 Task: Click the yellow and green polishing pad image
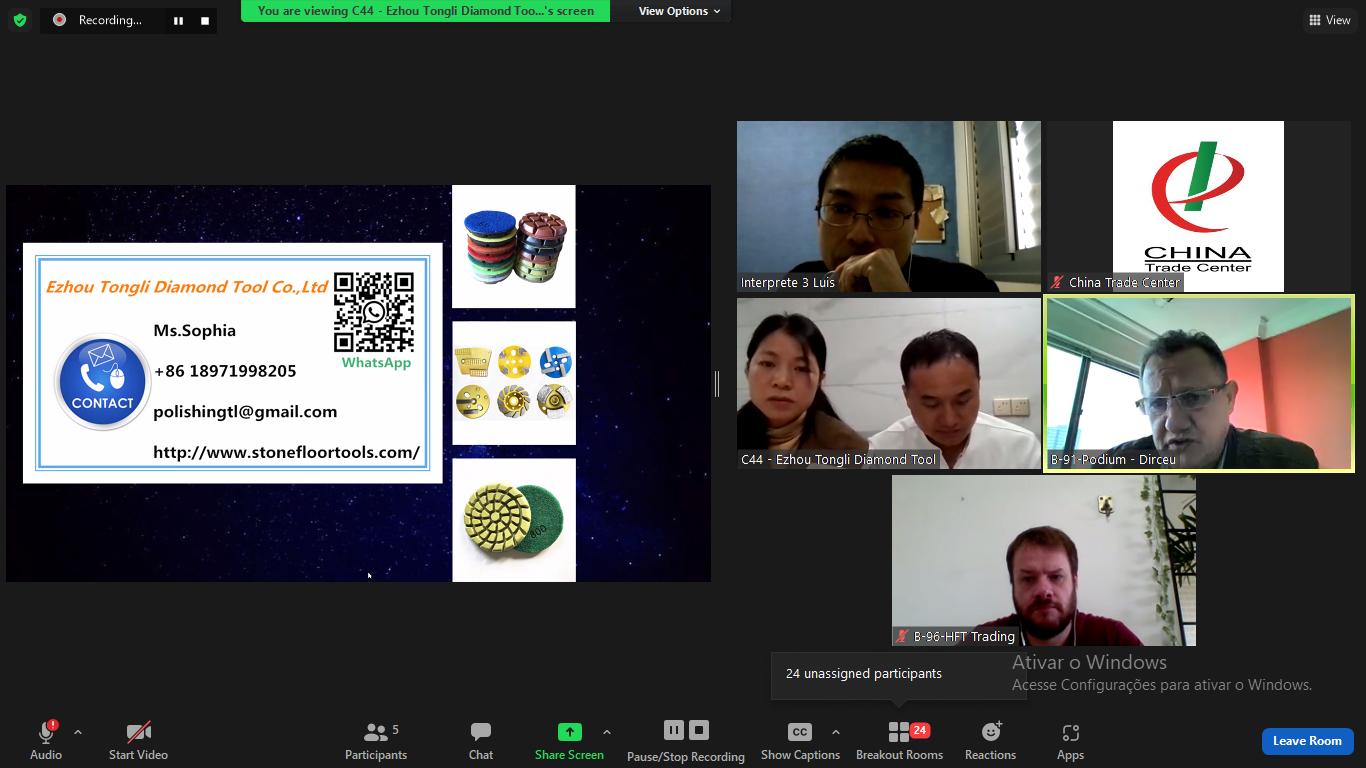pyautogui.click(x=514, y=520)
